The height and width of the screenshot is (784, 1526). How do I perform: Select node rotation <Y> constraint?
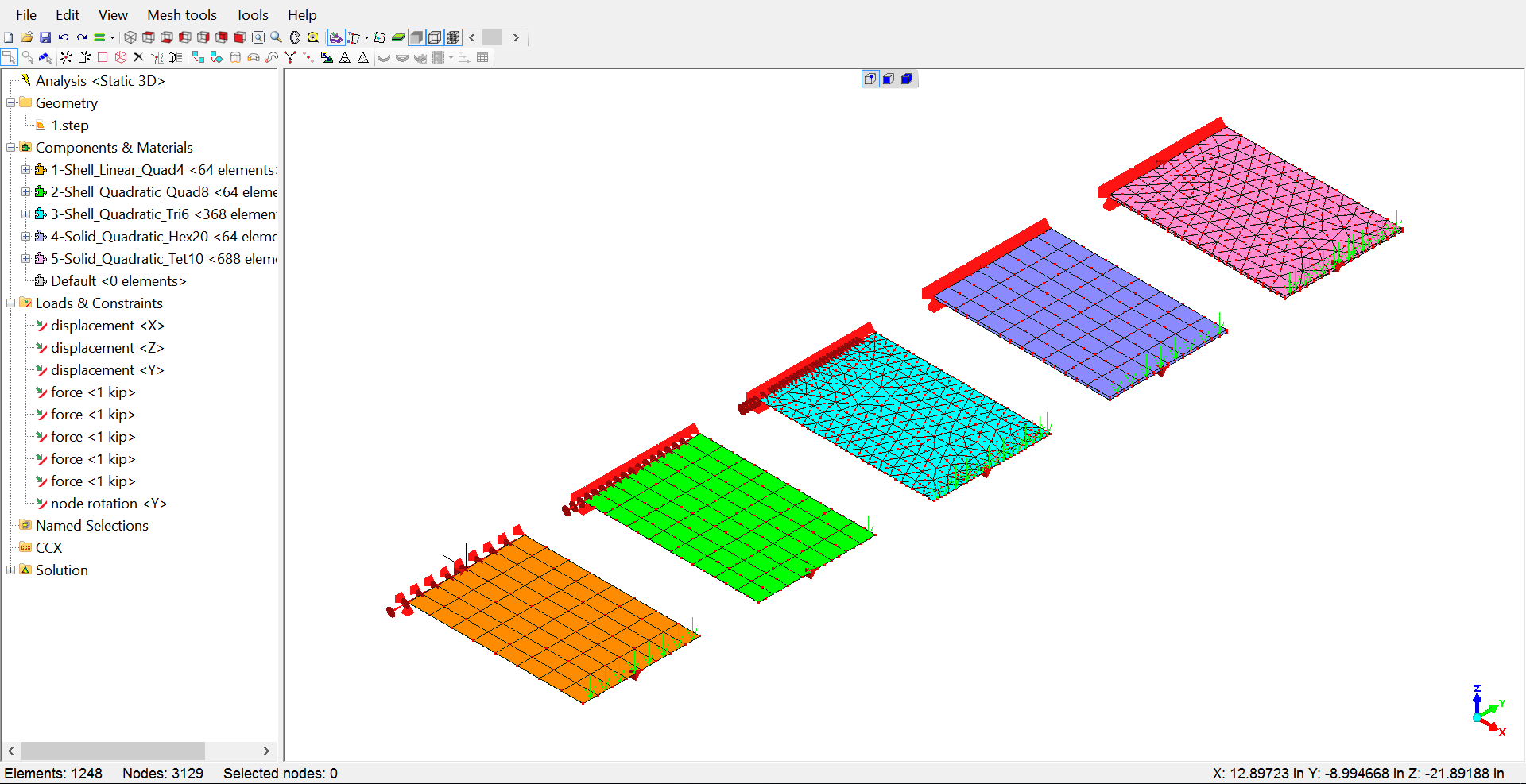pos(109,503)
